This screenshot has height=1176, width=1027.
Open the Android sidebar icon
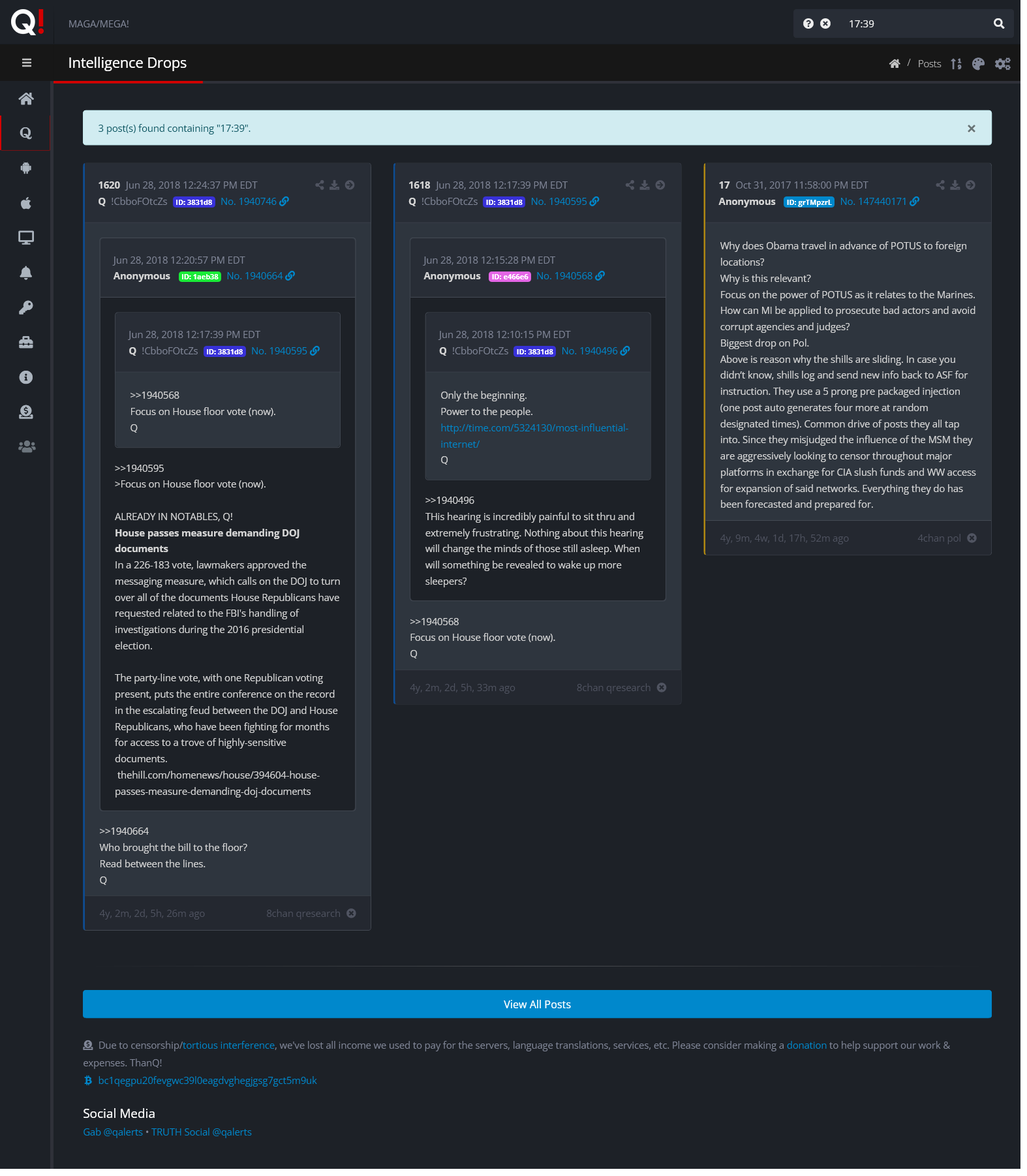[x=26, y=168]
